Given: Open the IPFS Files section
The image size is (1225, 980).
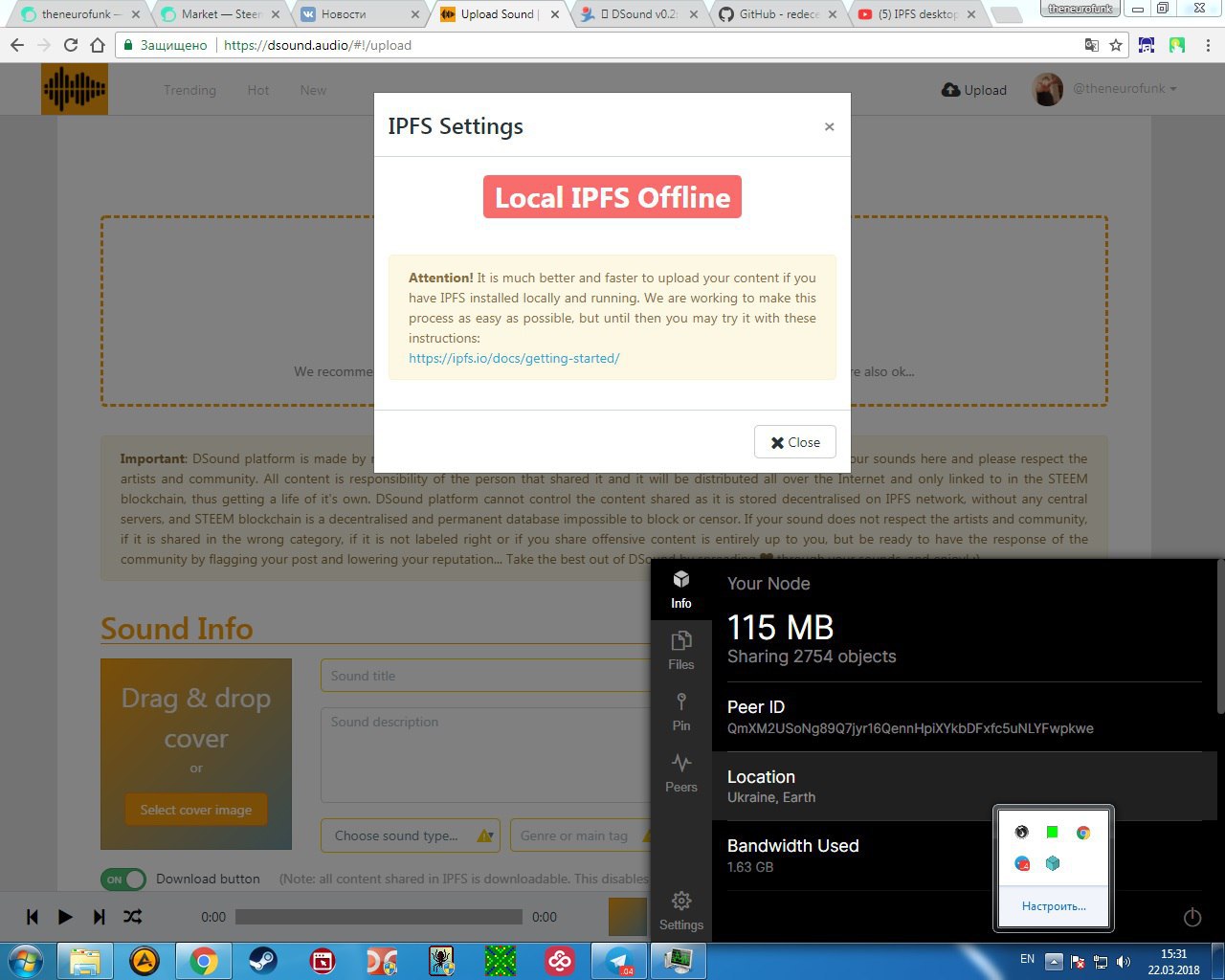Looking at the screenshot, I should click(681, 651).
